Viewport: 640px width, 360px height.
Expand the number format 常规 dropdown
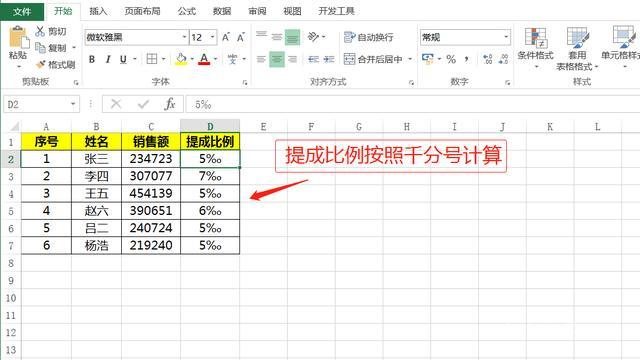pyautogui.click(x=506, y=37)
